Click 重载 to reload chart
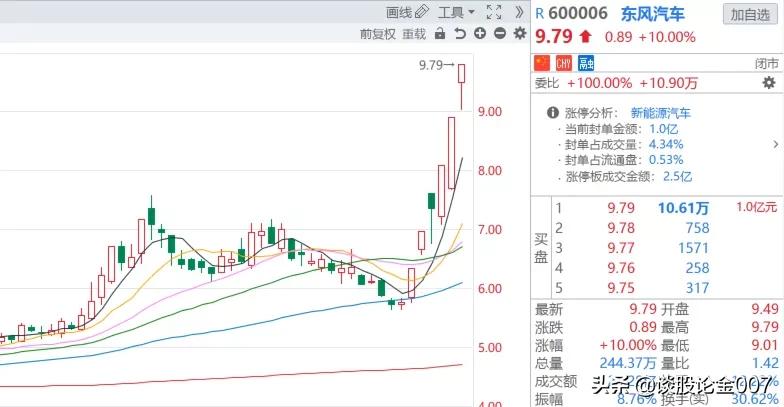The height and width of the screenshot is (407, 784). click(414, 34)
